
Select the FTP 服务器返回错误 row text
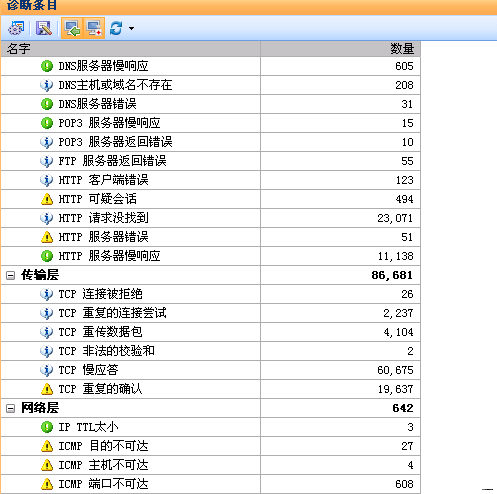point(112,161)
